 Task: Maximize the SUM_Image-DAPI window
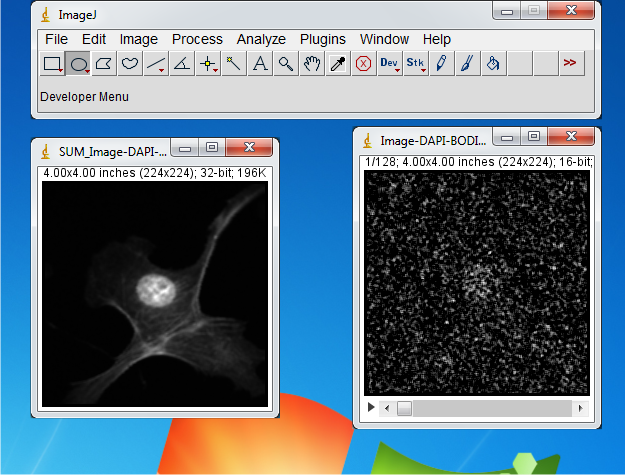[212, 148]
